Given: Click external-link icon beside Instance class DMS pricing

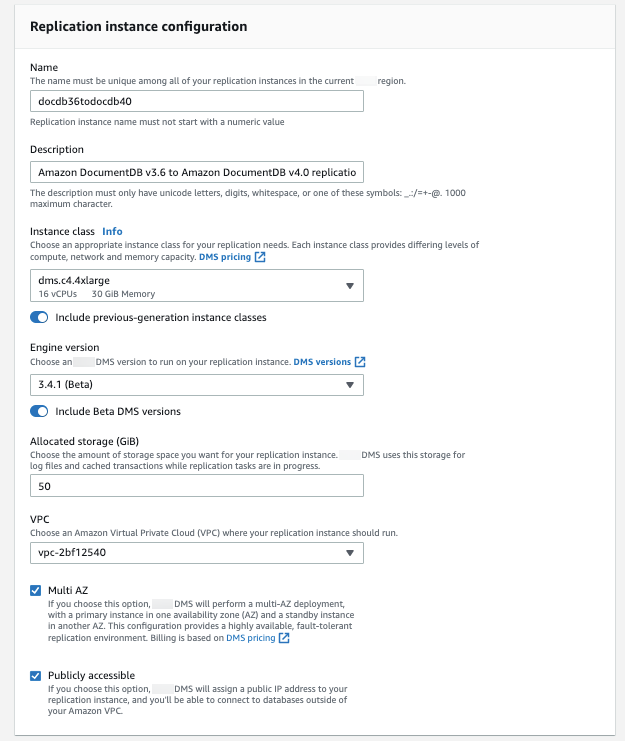Looking at the screenshot, I should (x=260, y=257).
